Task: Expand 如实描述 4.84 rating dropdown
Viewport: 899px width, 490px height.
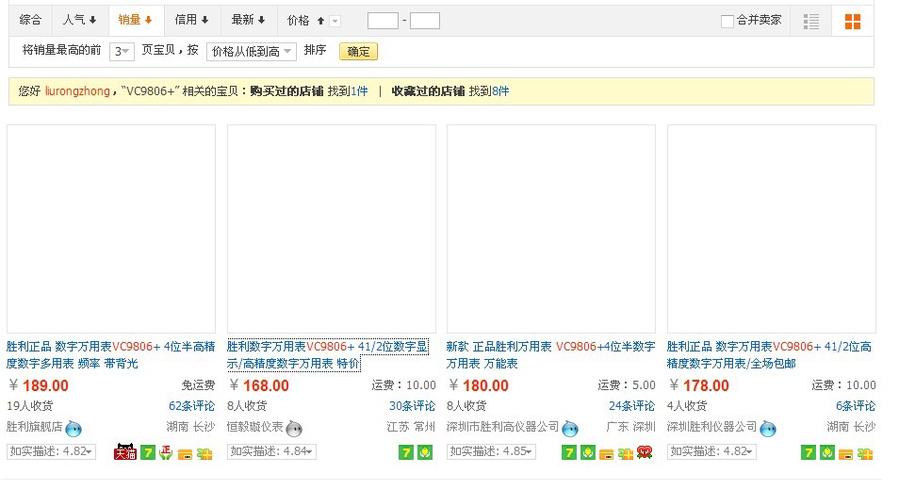Action: tap(272, 452)
